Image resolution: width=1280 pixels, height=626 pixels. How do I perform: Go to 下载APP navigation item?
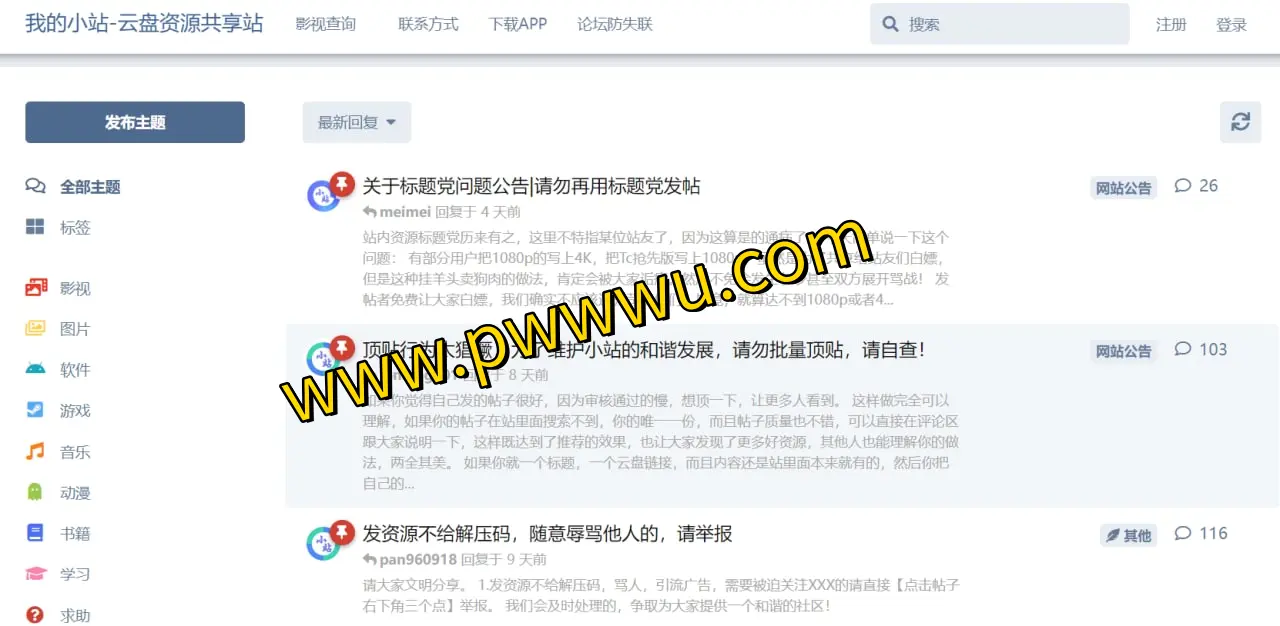tap(518, 24)
